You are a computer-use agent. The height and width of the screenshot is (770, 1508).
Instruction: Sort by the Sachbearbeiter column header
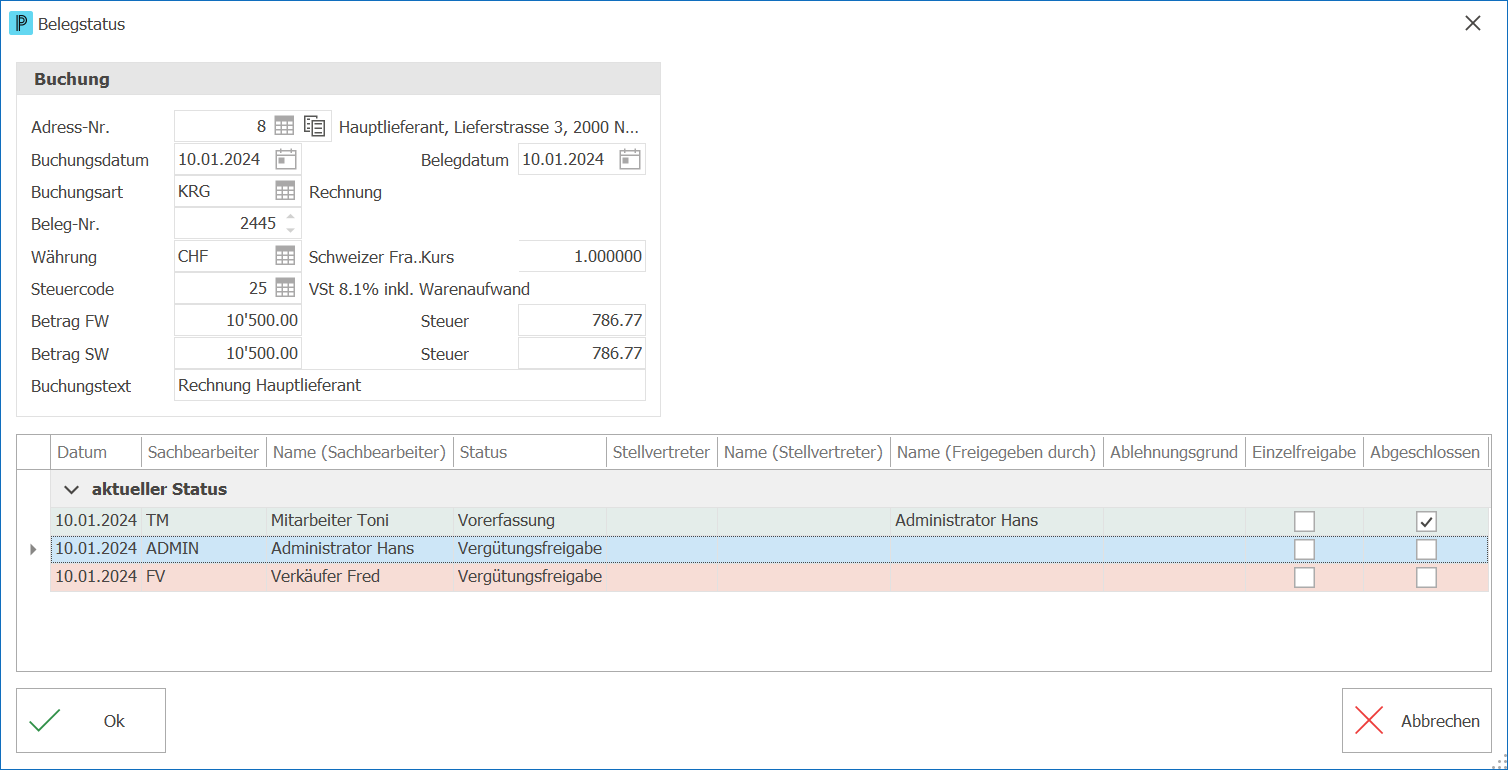204,452
